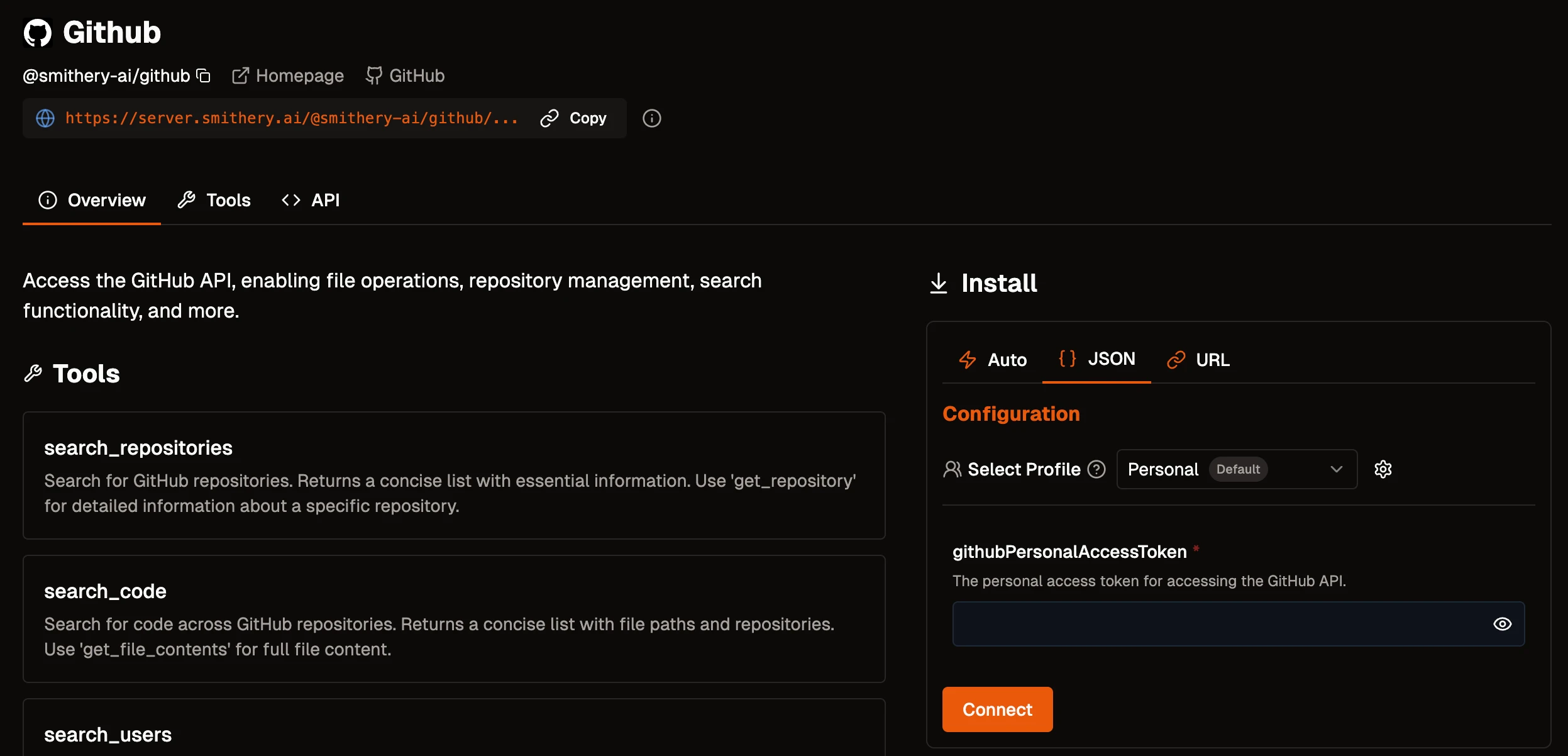Open the Homepage external link
The width and height of the screenshot is (1568, 756).
click(x=288, y=76)
